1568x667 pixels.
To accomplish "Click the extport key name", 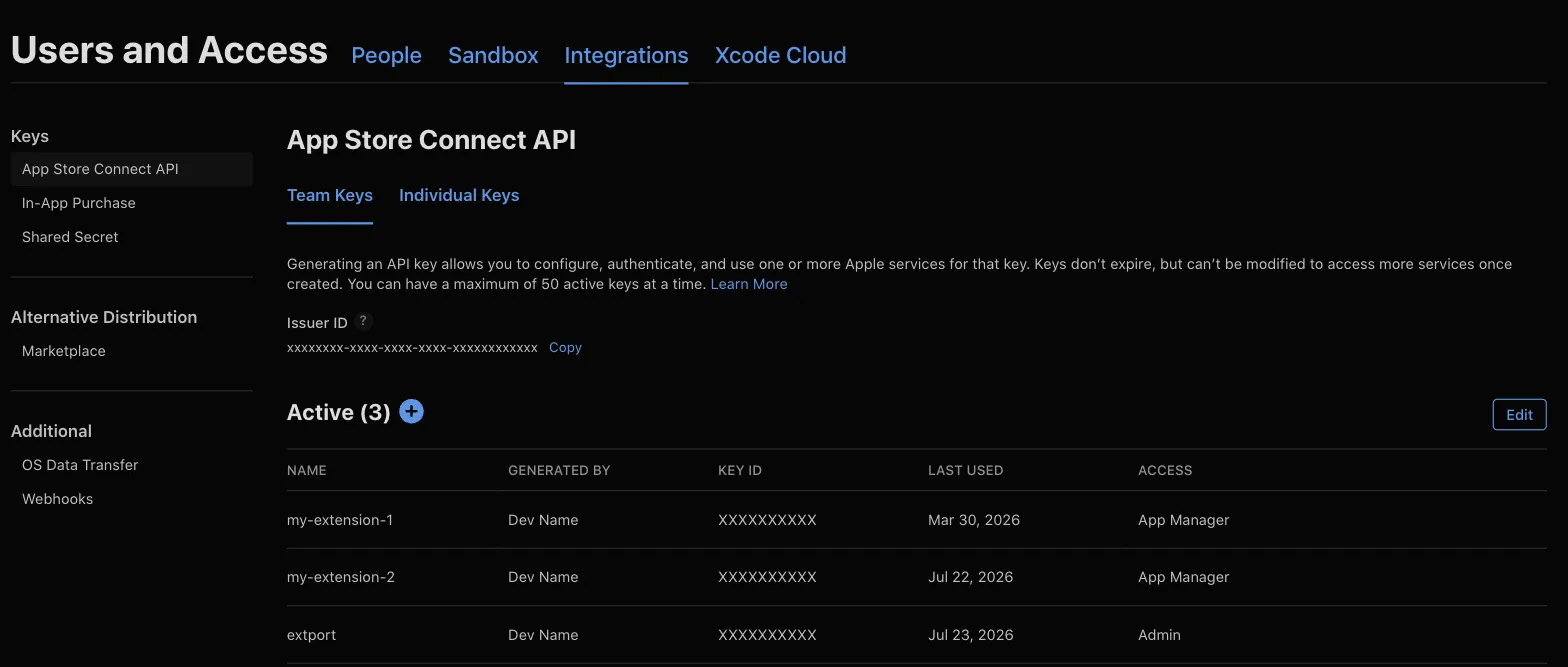I will 312,635.
